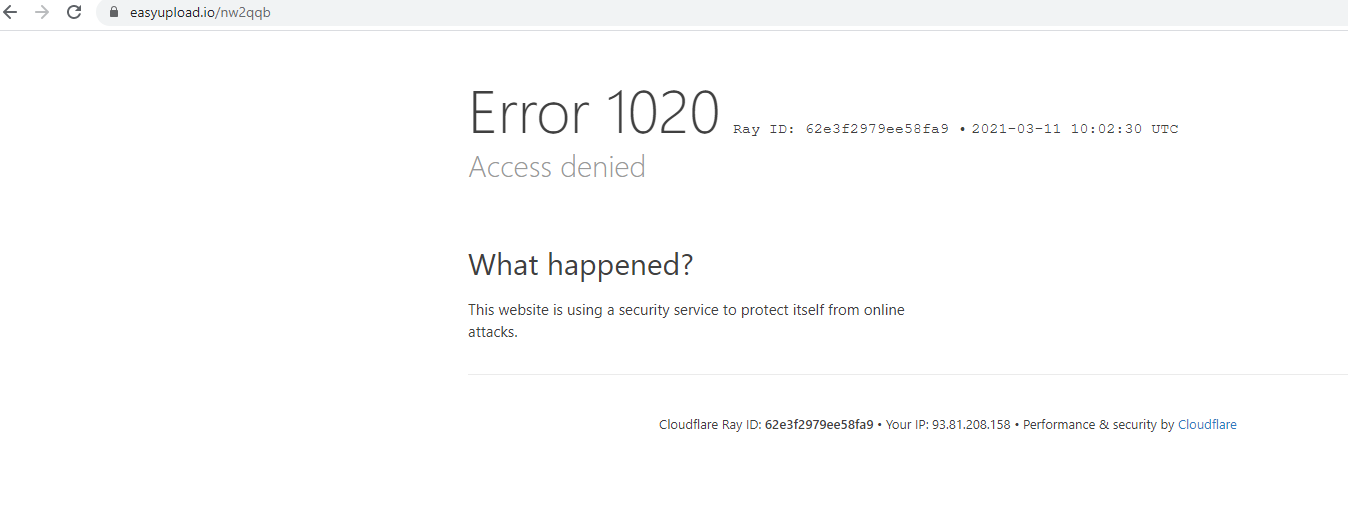The width and height of the screenshot is (1348, 511).
Task: Click the word attacks. in the paragraph
Action: point(493,332)
